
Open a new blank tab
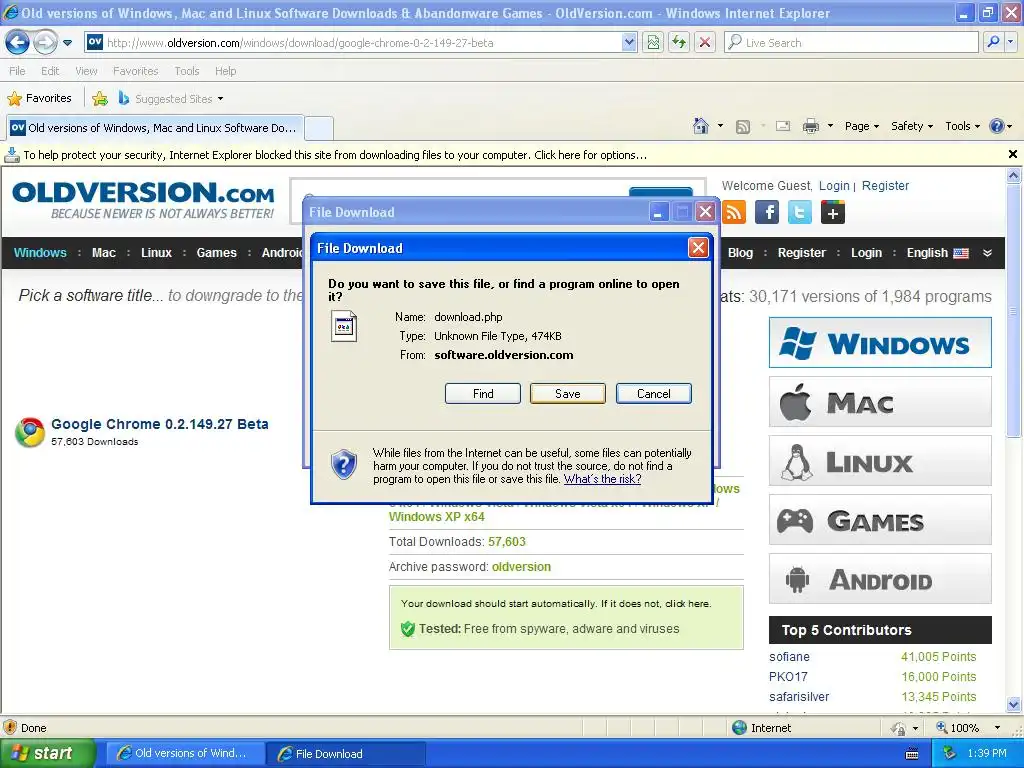click(x=319, y=128)
